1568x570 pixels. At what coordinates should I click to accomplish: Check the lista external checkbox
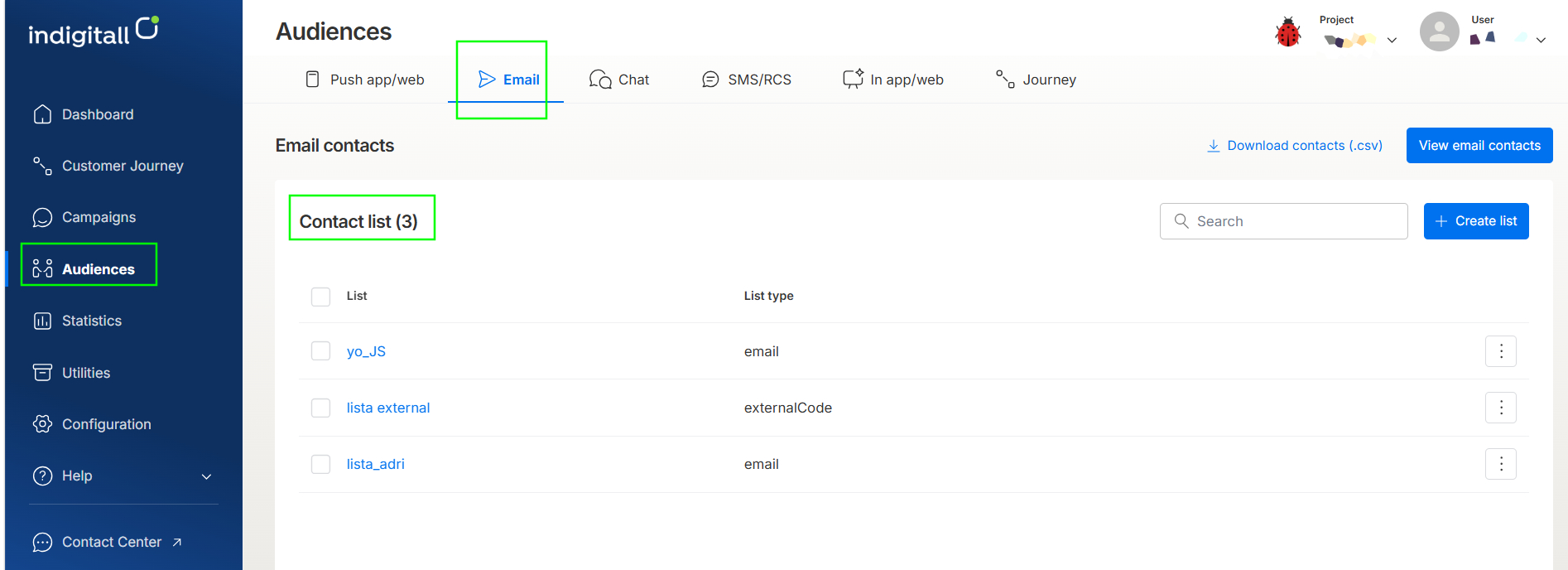320,408
